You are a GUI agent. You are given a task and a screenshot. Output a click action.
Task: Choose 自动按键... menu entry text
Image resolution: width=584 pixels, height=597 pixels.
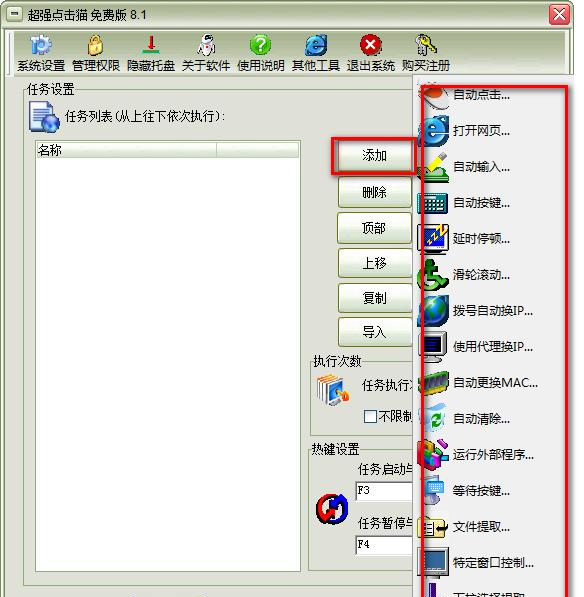pos(481,203)
